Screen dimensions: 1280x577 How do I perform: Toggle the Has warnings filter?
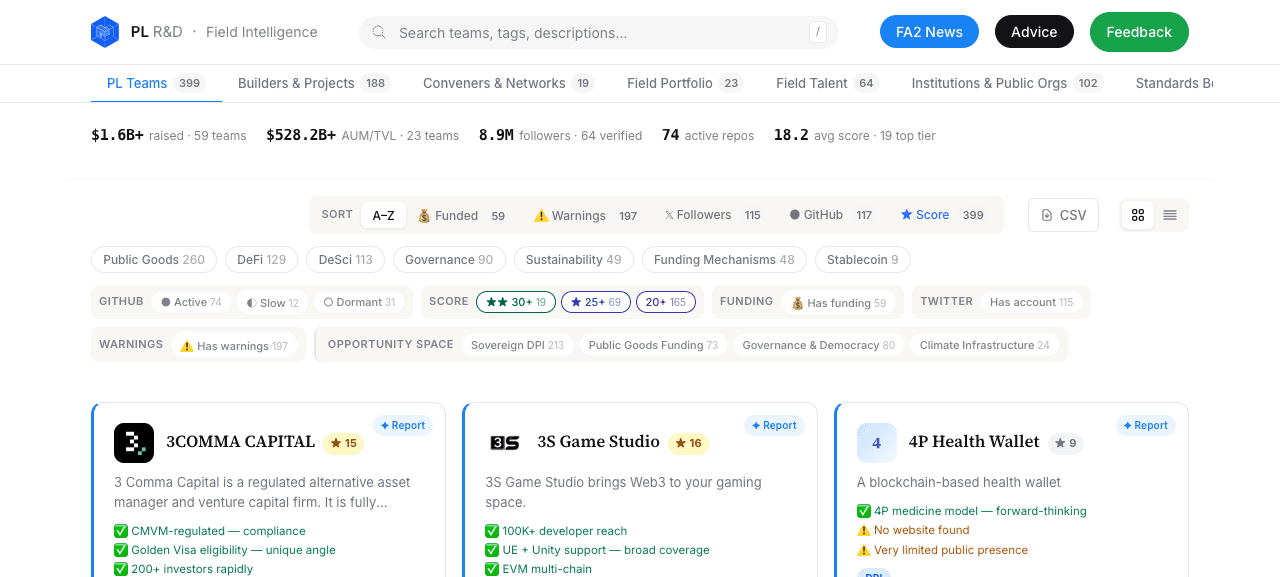(x=235, y=345)
